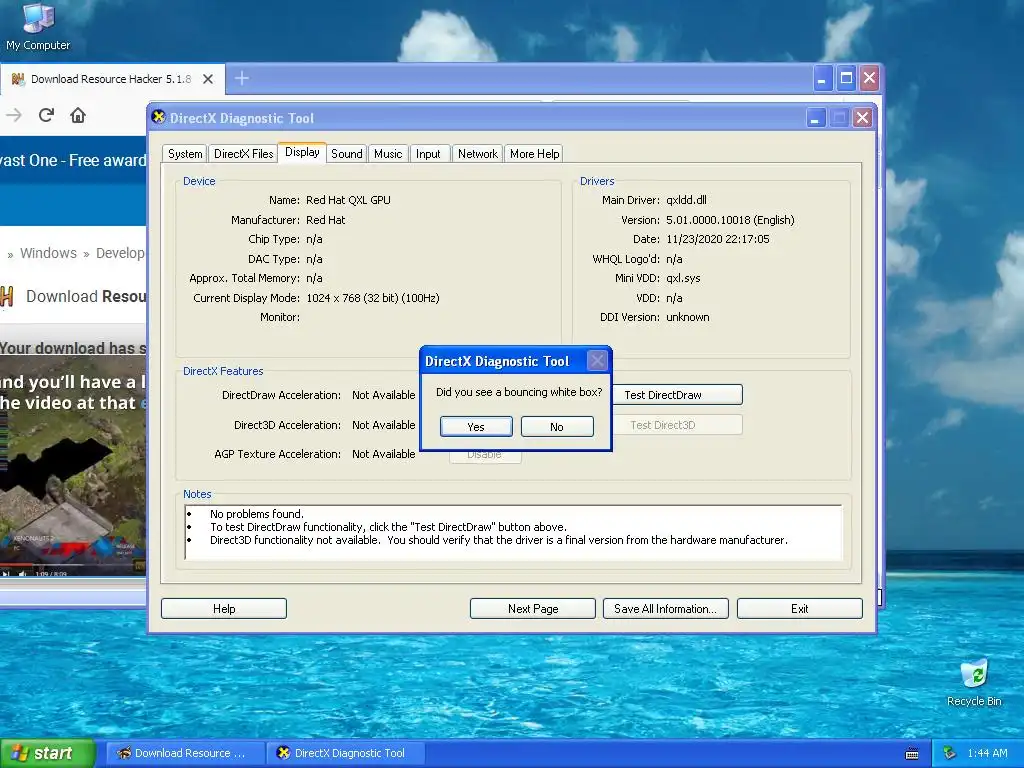Click the Next Page button
The image size is (1024, 768).
pos(533,608)
